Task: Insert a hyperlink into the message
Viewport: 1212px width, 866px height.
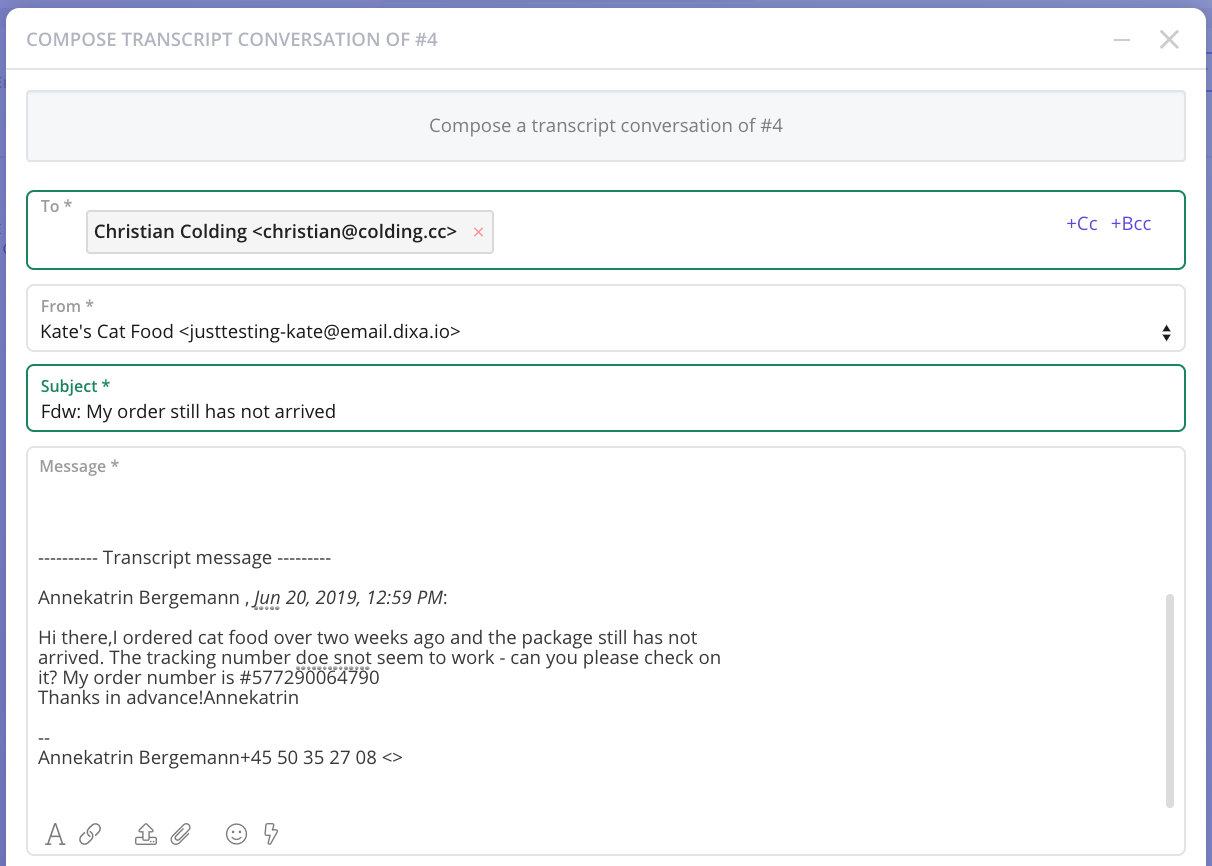Action: [x=90, y=834]
